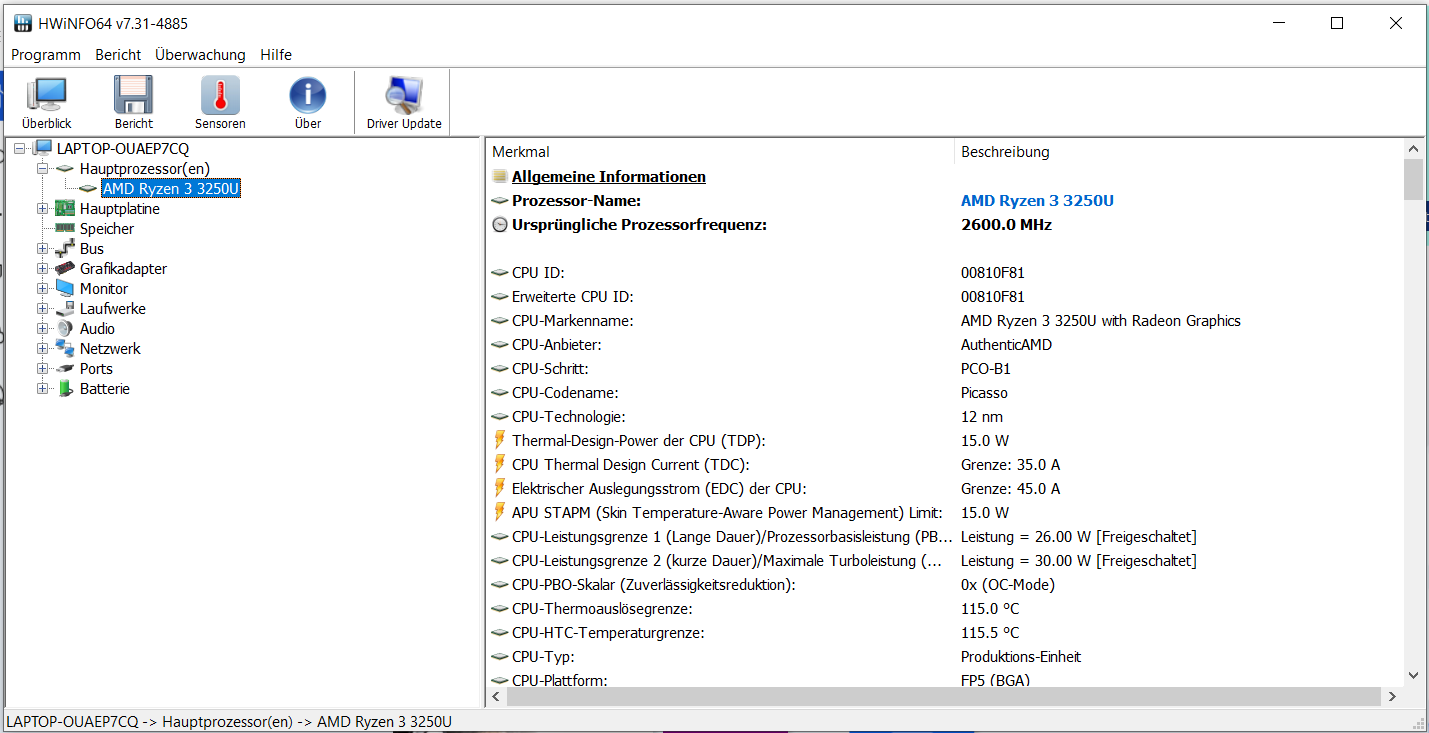This screenshot has height=733, width=1429.
Task: Click the Erweiterte CPU ID row label
Action: click(573, 297)
